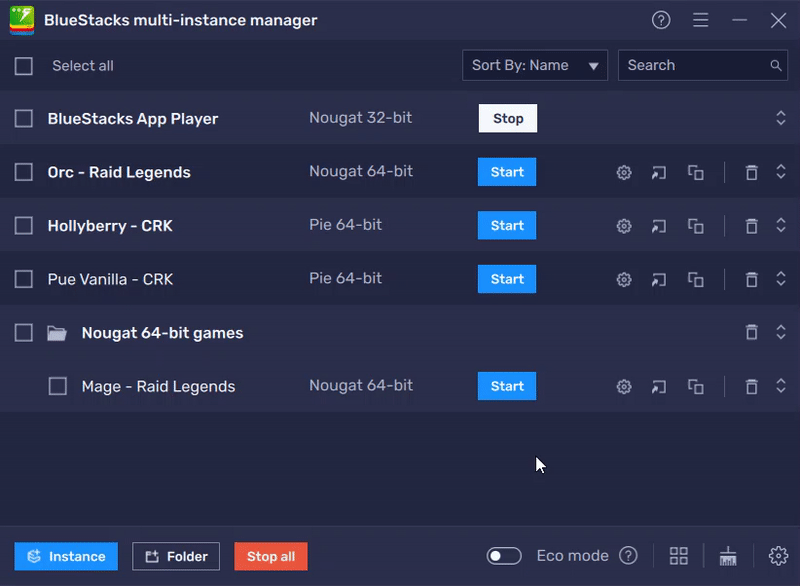
Task: Delete the Pue Vanilla - CRK instance
Action: coord(752,279)
